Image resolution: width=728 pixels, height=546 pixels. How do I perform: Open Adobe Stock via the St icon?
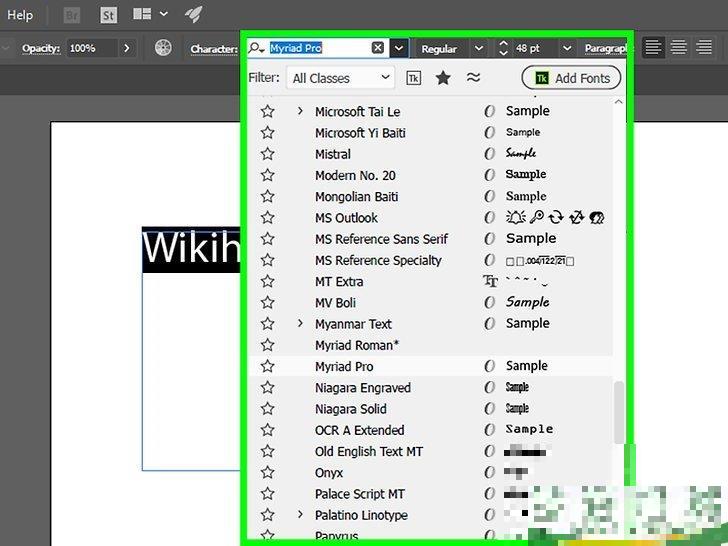click(107, 15)
